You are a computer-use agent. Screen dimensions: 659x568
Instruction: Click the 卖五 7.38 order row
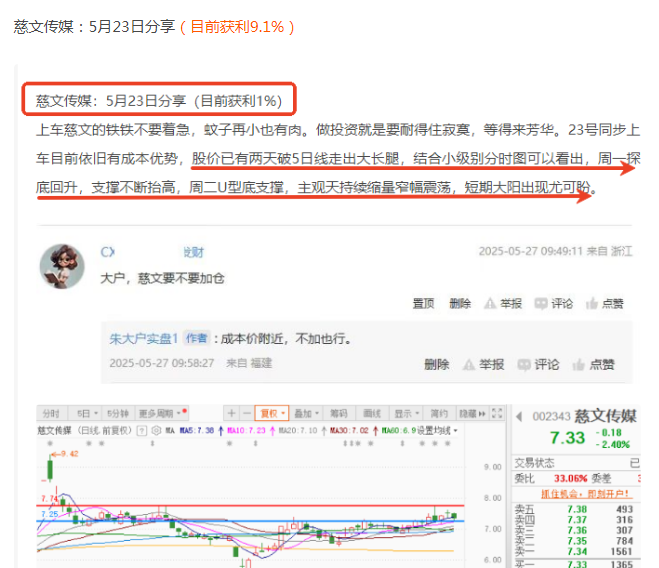coord(574,509)
